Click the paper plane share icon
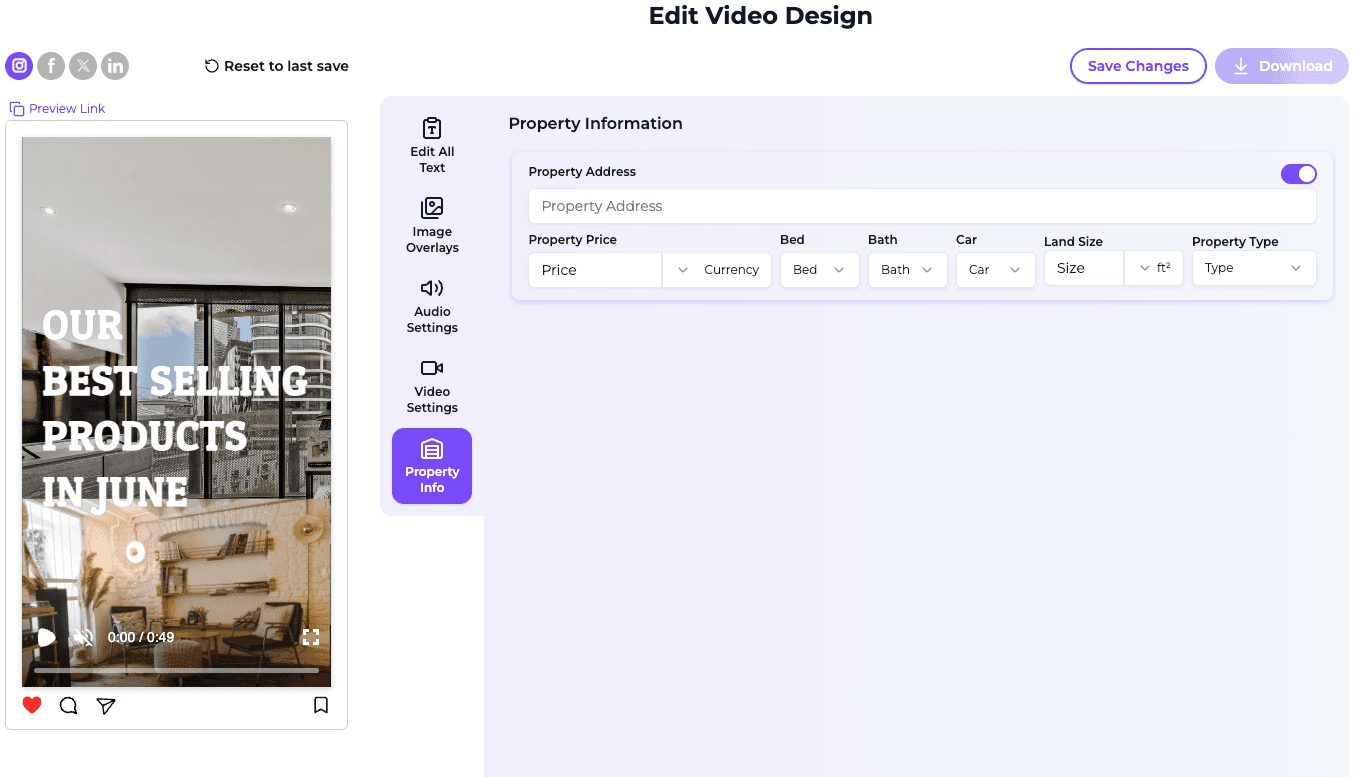 click(106, 706)
